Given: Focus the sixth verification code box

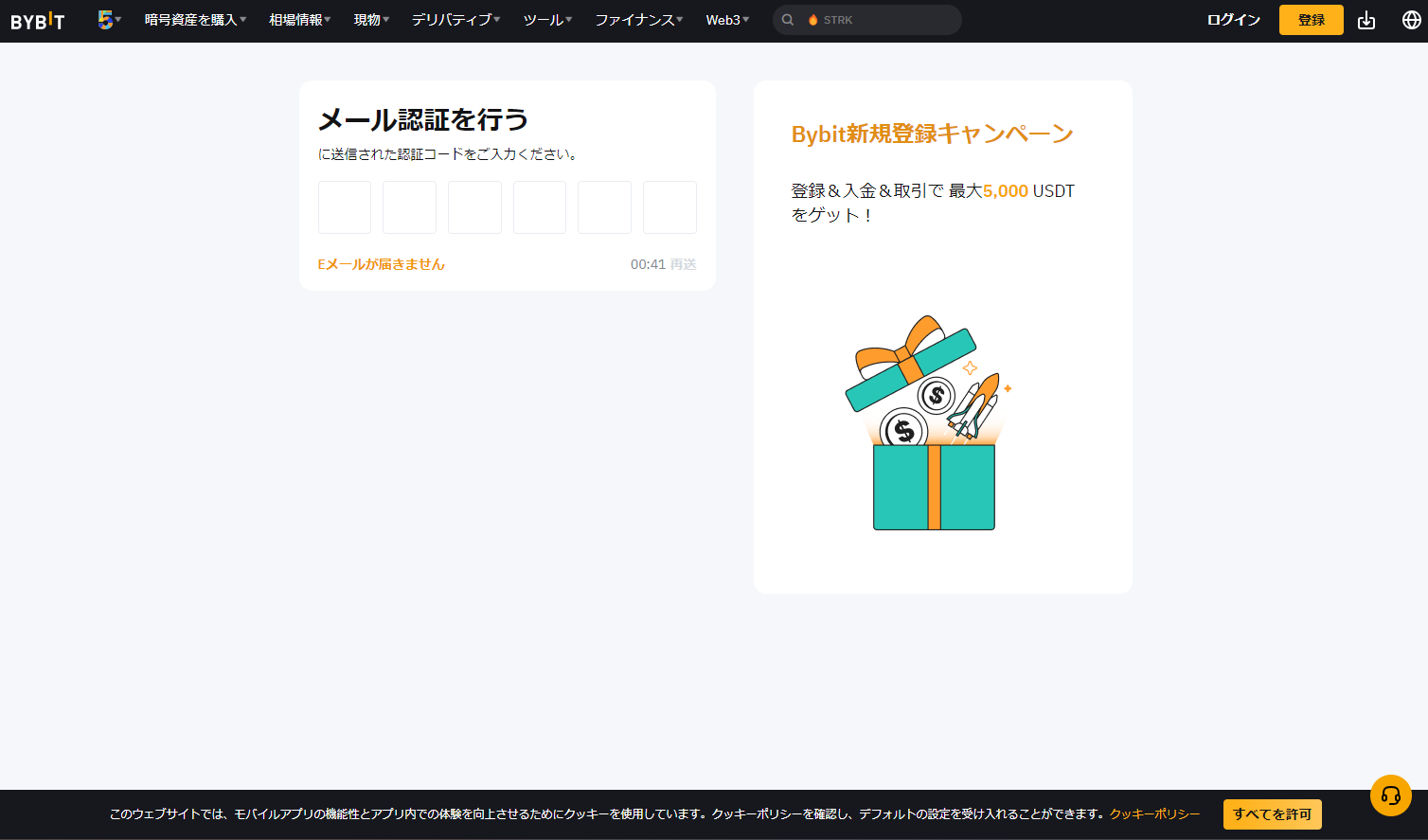Looking at the screenshot, I should tap(669, 207).
